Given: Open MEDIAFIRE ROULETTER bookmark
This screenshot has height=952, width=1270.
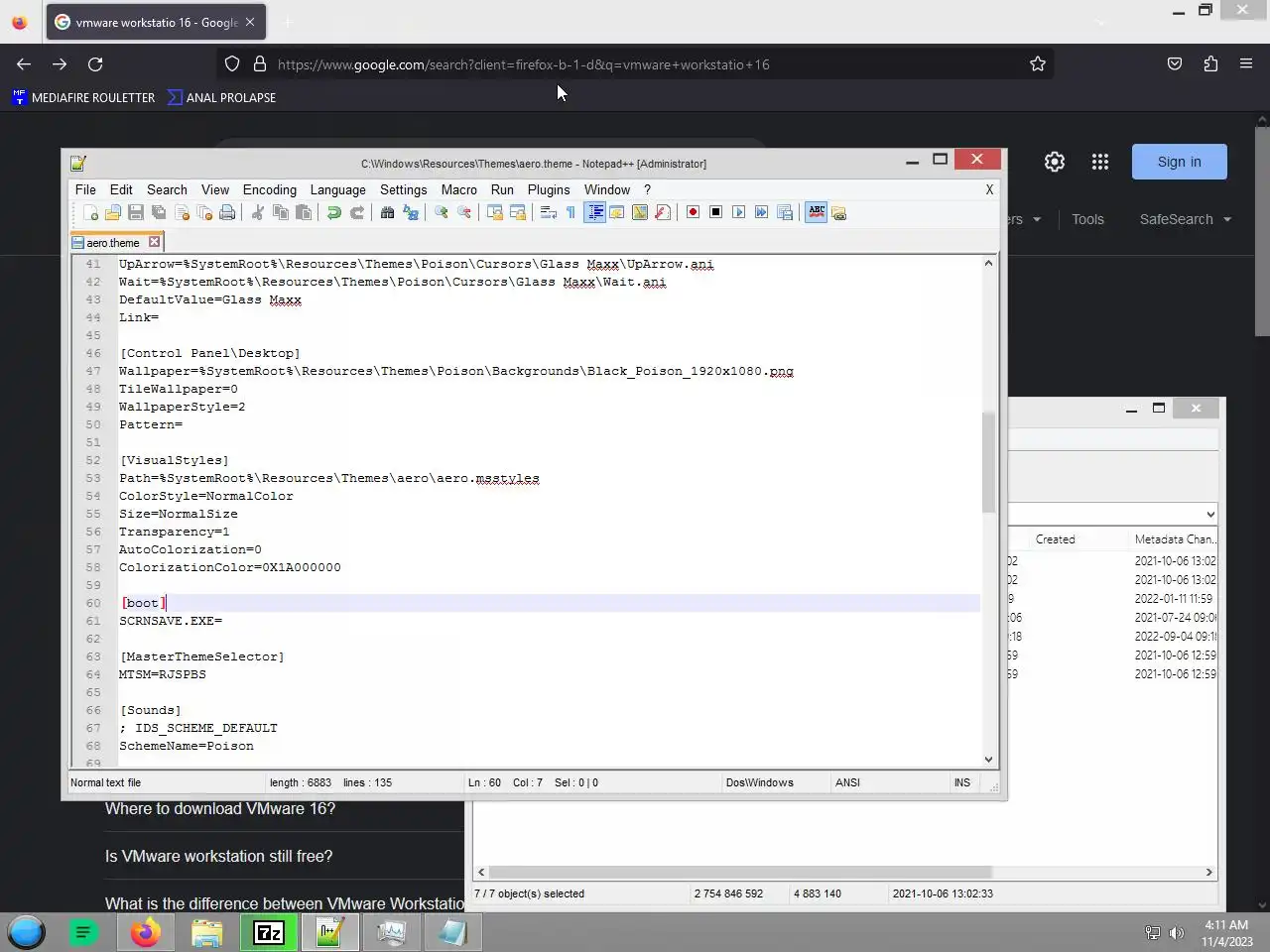Looking at the screenshot, I should 84,97.
